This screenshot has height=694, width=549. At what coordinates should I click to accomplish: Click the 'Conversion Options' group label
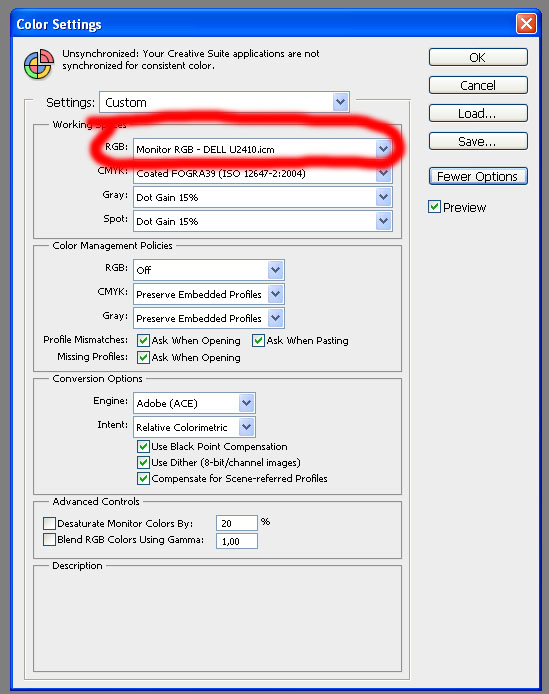point(97,378)
